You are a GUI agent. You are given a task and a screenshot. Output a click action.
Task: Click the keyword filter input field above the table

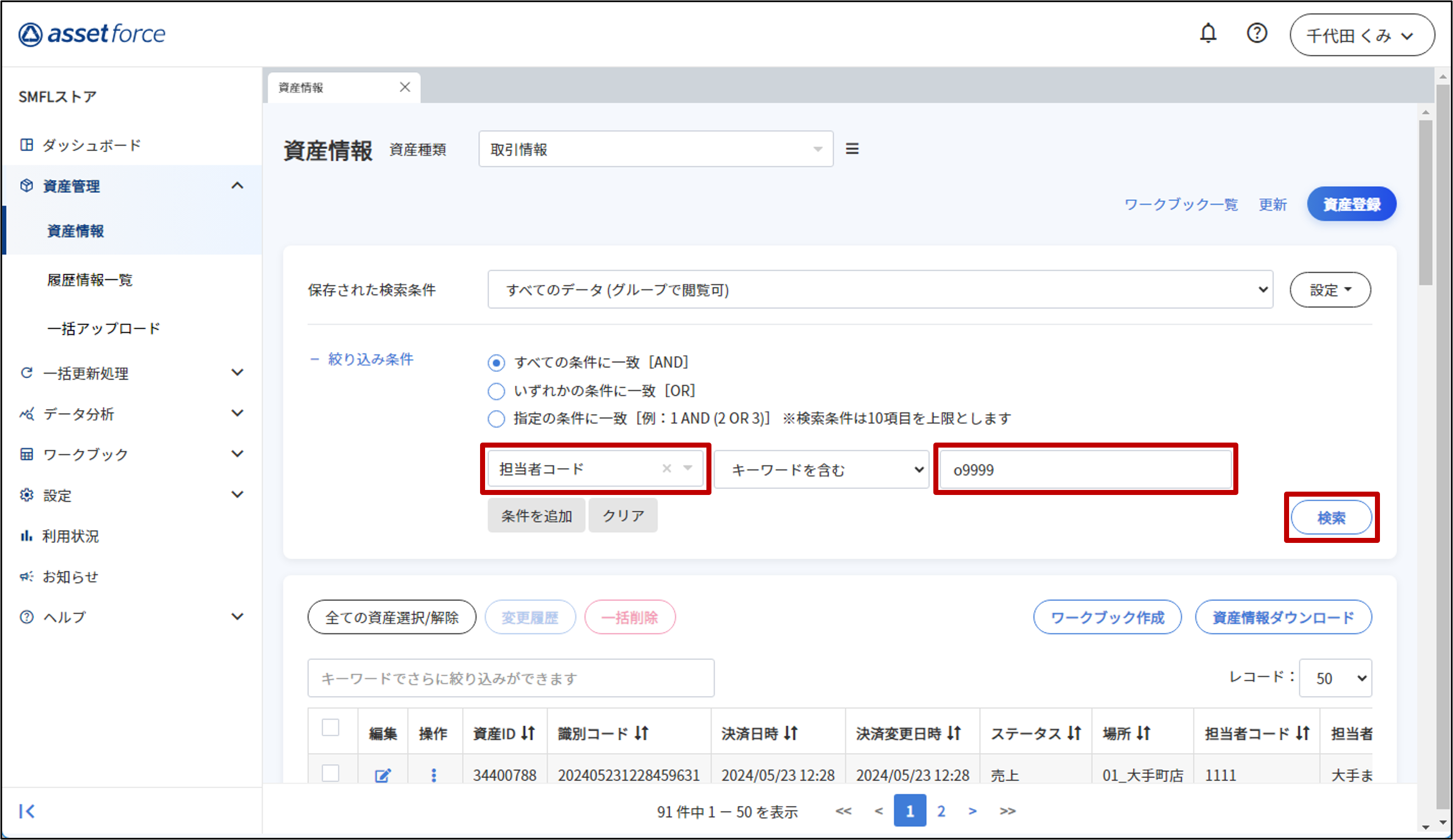tap(510, 677)
